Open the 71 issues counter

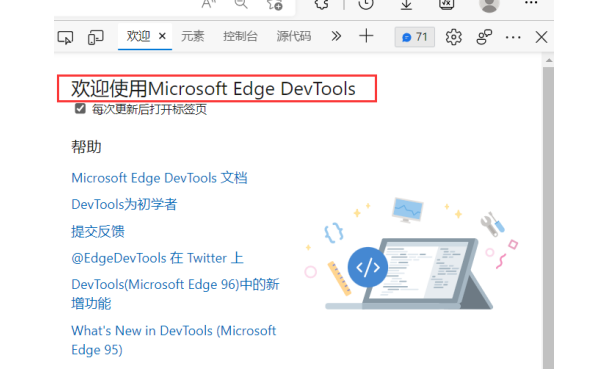point(415,37)
